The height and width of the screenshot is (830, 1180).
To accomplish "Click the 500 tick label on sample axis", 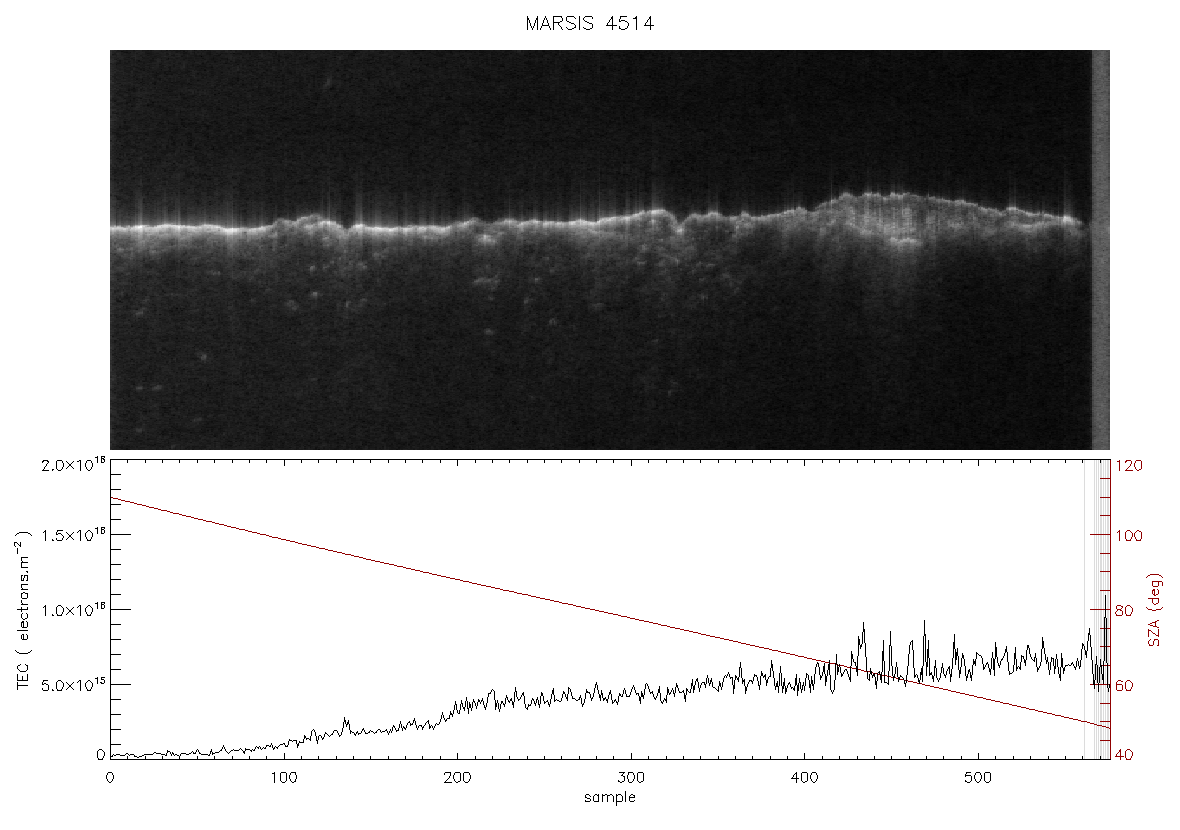I will (x=978, y=778).
